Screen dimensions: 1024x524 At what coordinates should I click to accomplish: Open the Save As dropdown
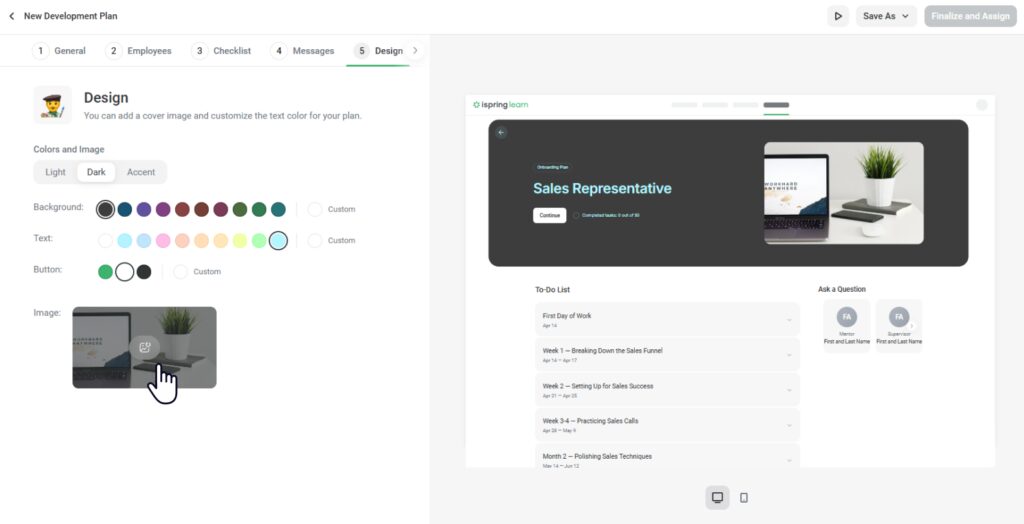[886, 16]
